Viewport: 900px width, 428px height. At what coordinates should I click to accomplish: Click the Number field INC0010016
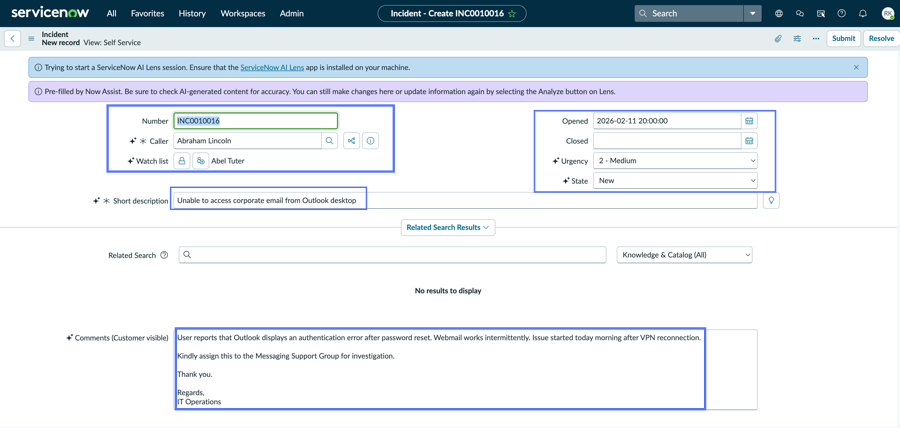[x=255, y=121]
